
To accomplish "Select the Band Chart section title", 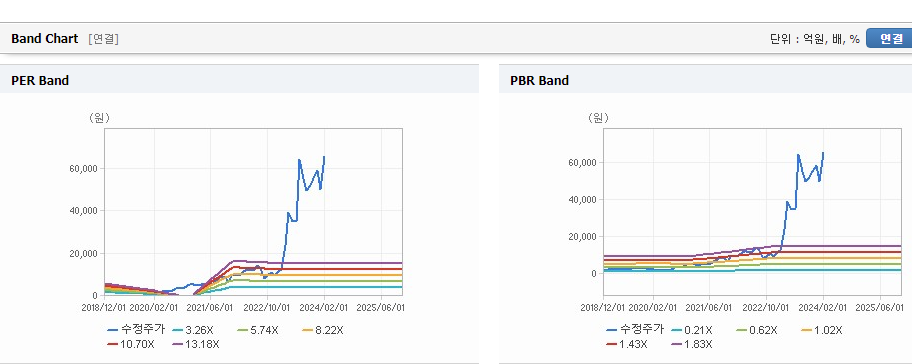I will 44,38.
